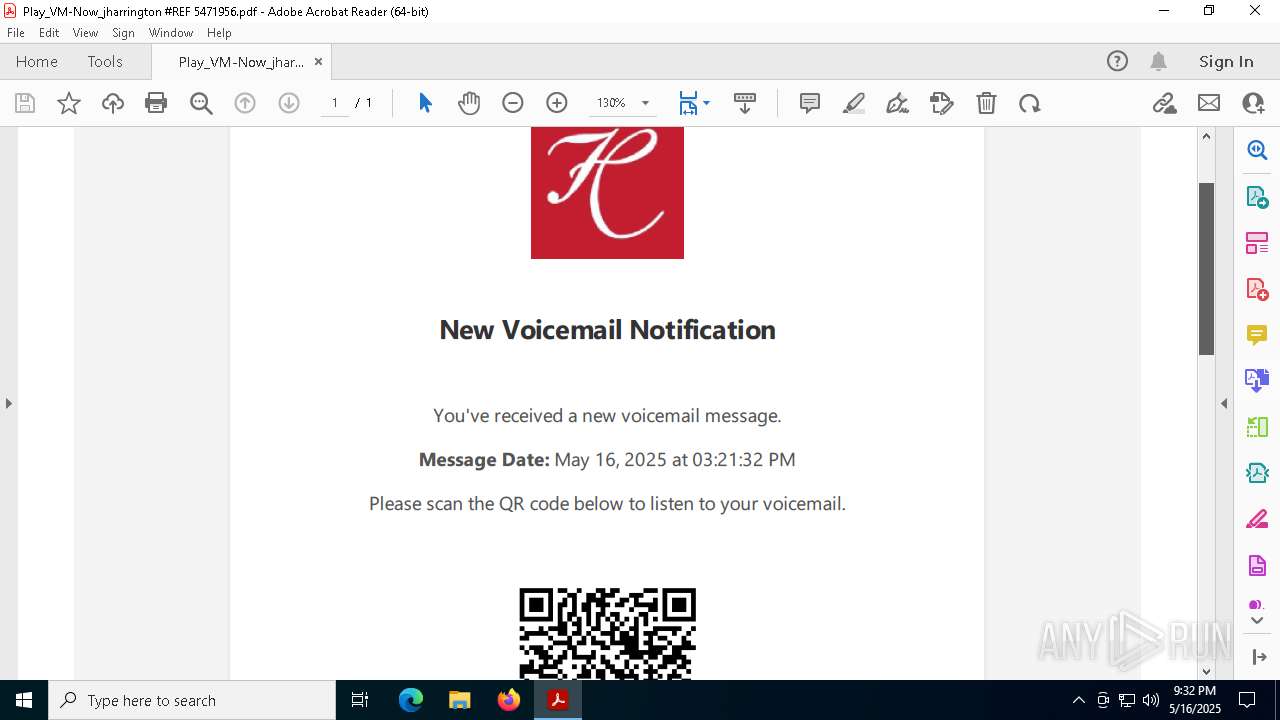Open Microsoft Edge from taskbar
1280x720 pixels.
[411, 700]
